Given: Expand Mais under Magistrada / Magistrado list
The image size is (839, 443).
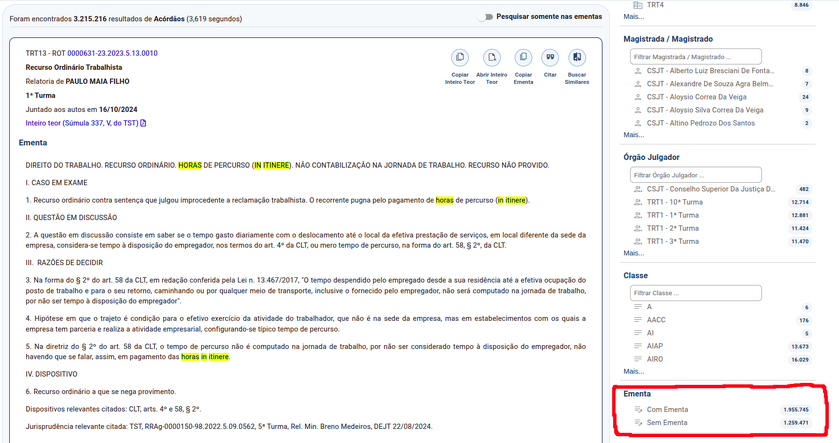Looking at the screenshot, I should (634, 134).
